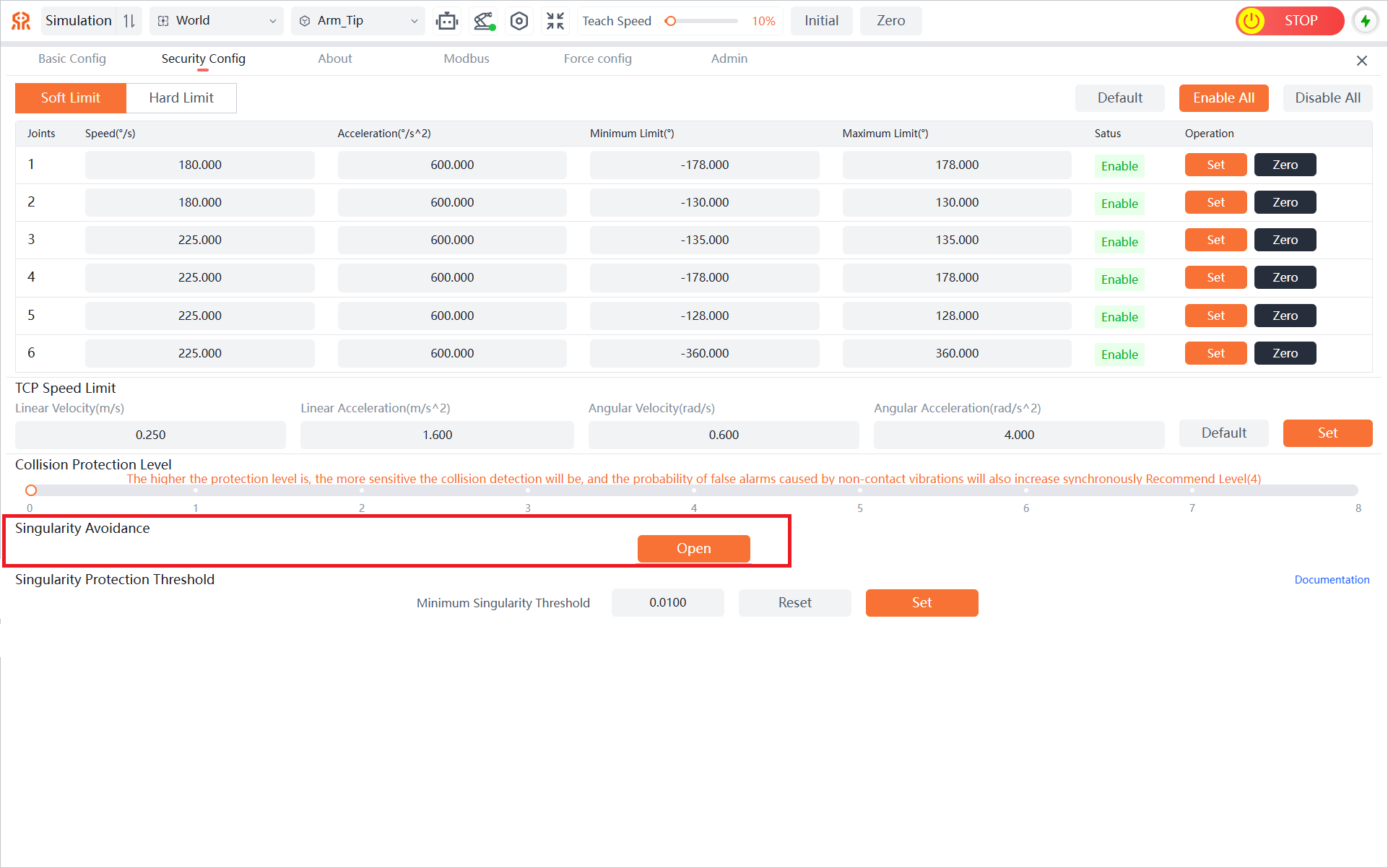
Task: Click the robot arm status icon
Action: tap(484, 21)
